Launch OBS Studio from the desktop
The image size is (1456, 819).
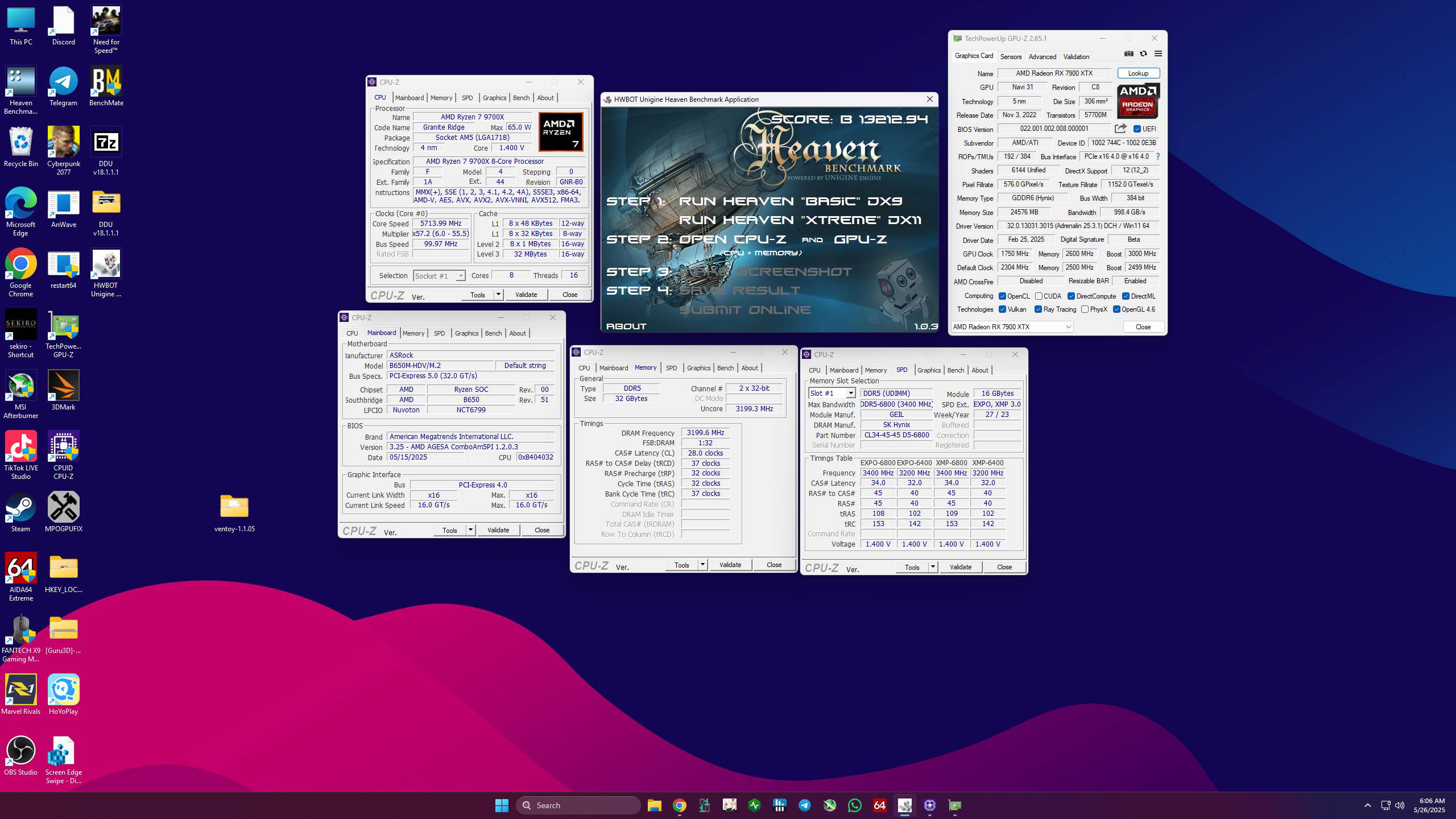coord(21,756)
